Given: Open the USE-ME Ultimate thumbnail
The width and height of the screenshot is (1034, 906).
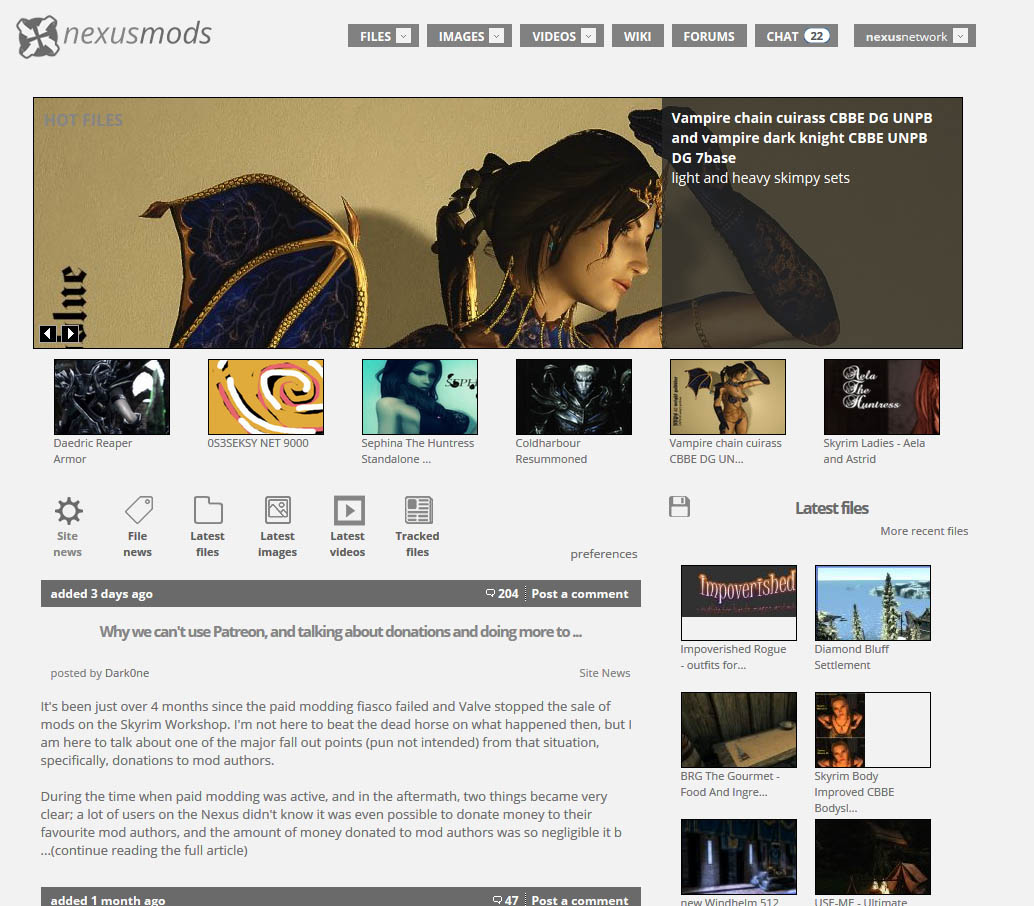Looking at the screenshot, I should tap(873, 857).
